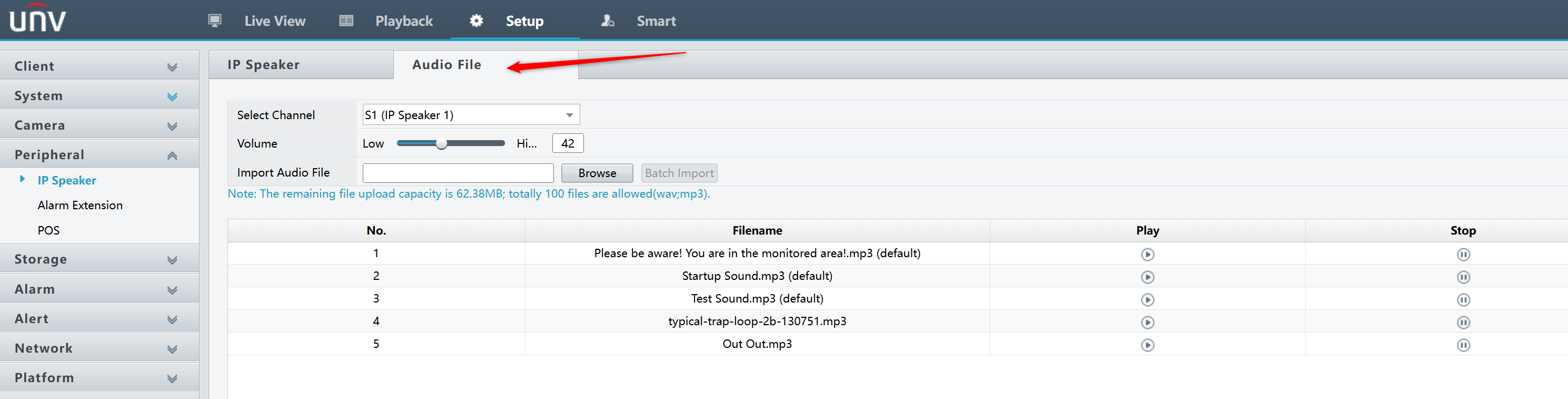
Task: Select IP Speaker in sidebar
Action: 67,180
